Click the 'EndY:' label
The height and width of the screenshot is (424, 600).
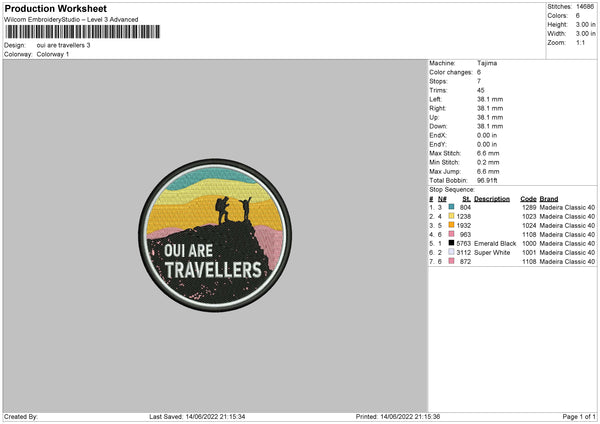438,144
